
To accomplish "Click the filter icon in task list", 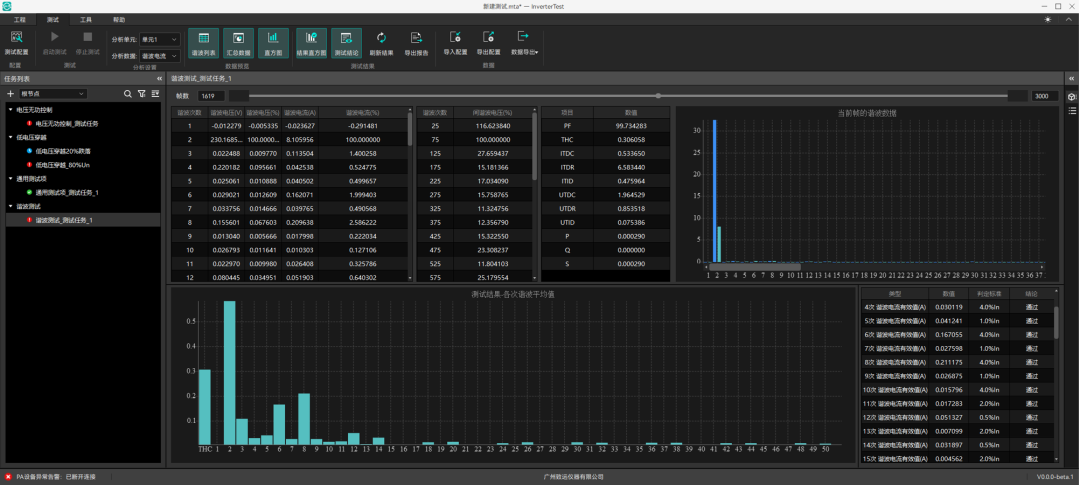I will 141,94.
